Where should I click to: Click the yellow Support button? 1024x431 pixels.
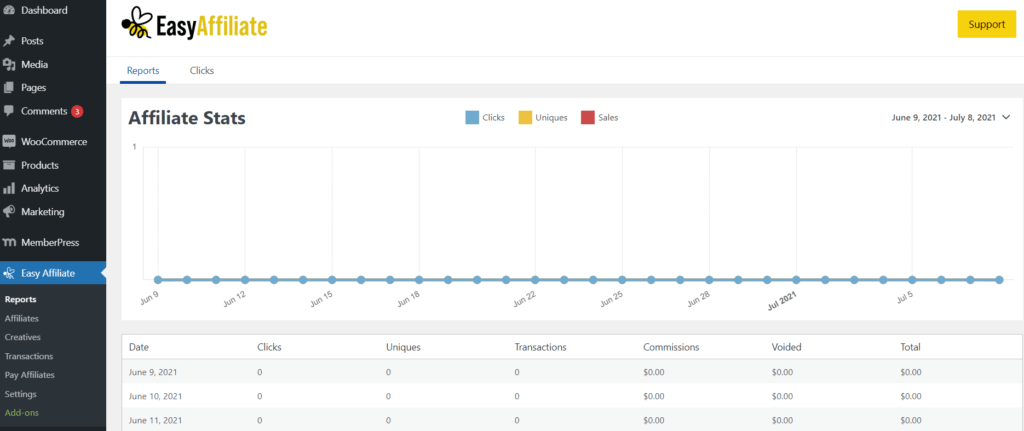pyautogui.click(x=986, y=24)
